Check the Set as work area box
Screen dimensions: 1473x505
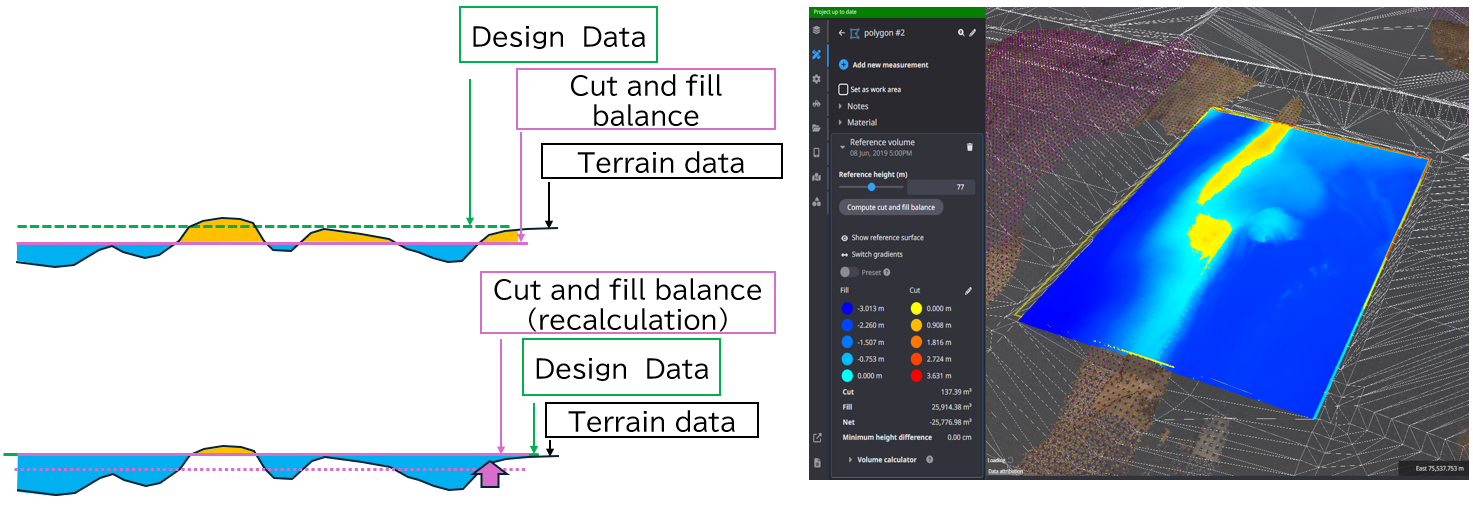(843, 89)
